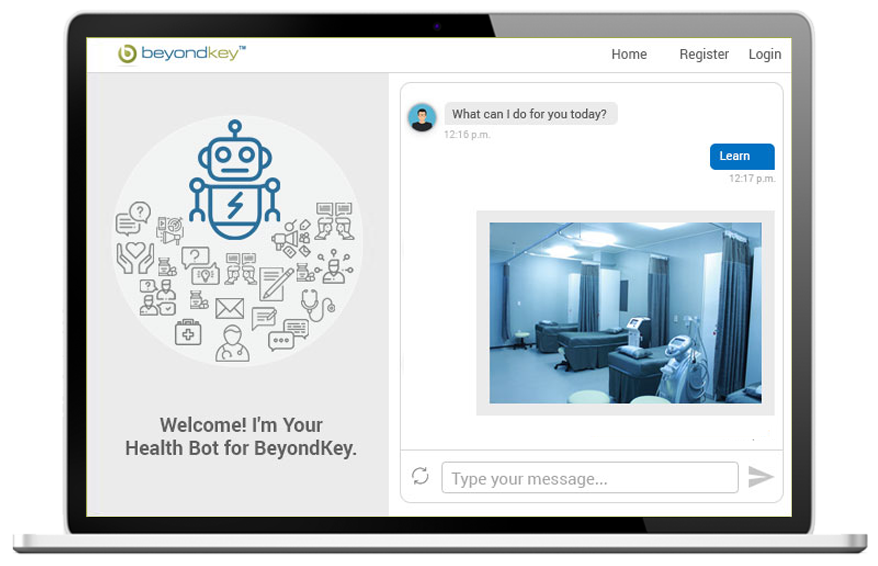878x566 pixels.
Task: Click the Welcome Health Bot heading
Action: coord(241,437)
